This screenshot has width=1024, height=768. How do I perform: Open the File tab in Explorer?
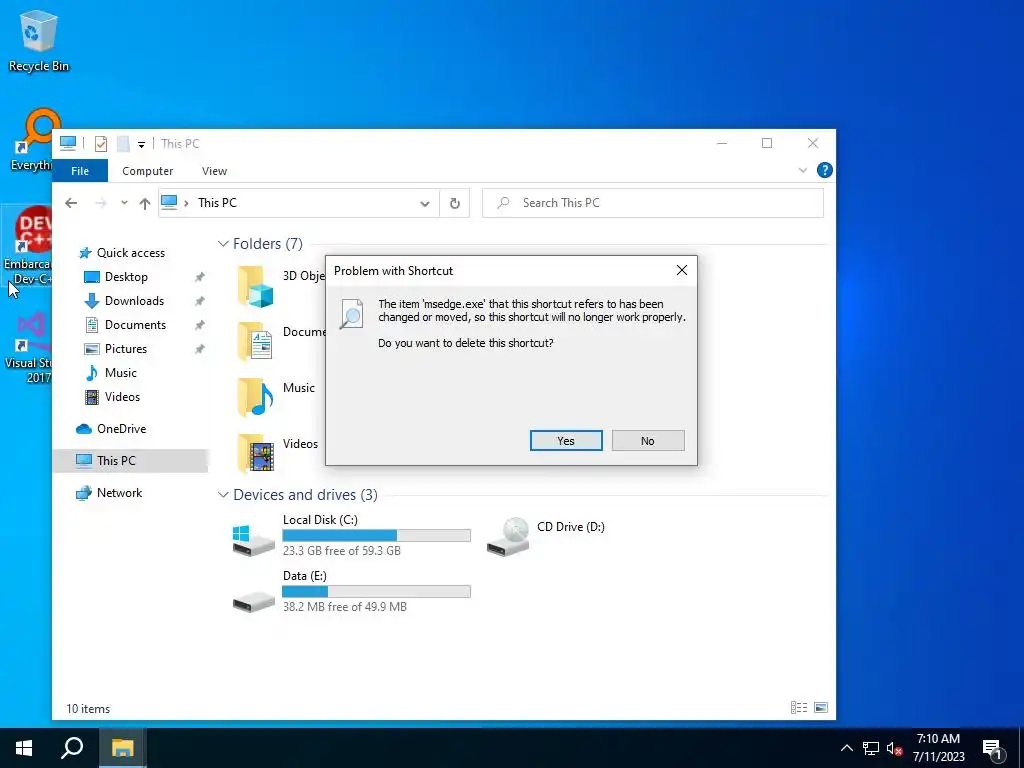80,171
